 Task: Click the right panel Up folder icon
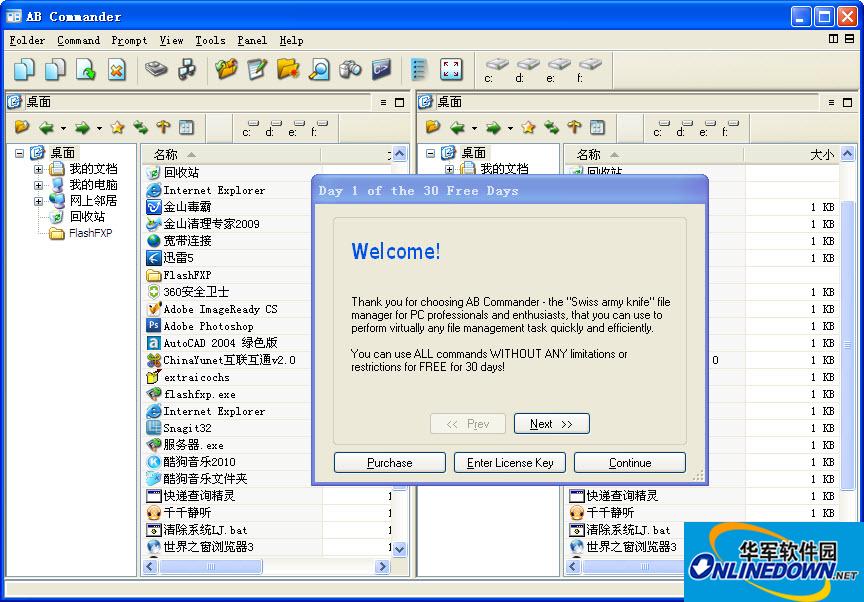coord(574,128)
